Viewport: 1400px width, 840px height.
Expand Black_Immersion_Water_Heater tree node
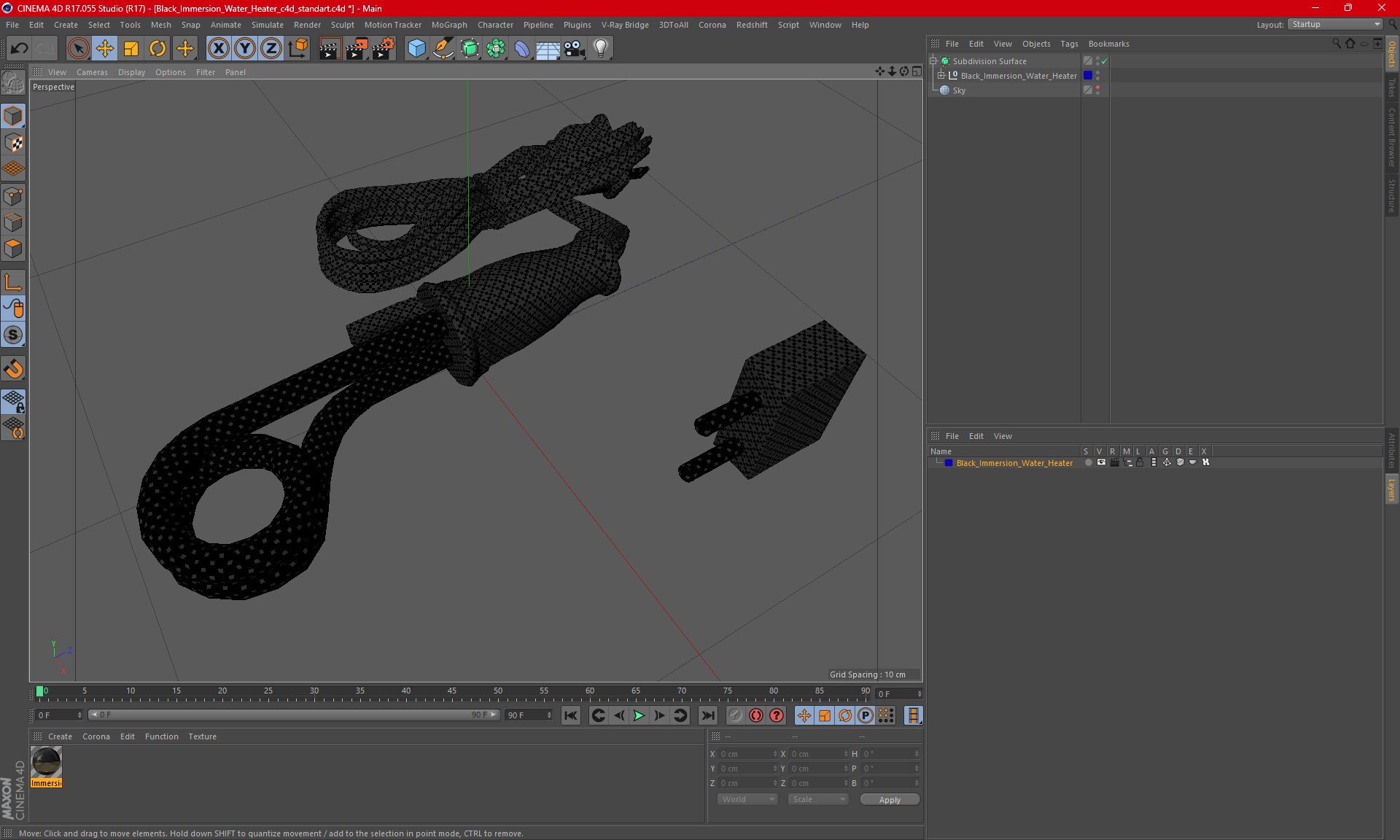941,76
